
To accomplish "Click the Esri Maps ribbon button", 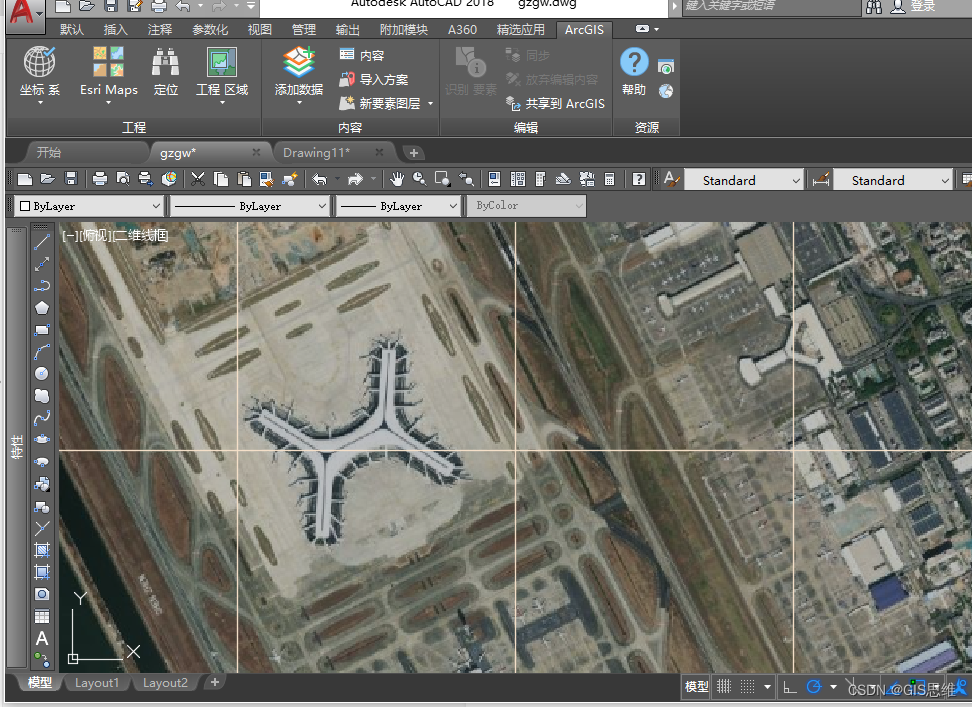I will pyautogui.click(x=109, y=64).
